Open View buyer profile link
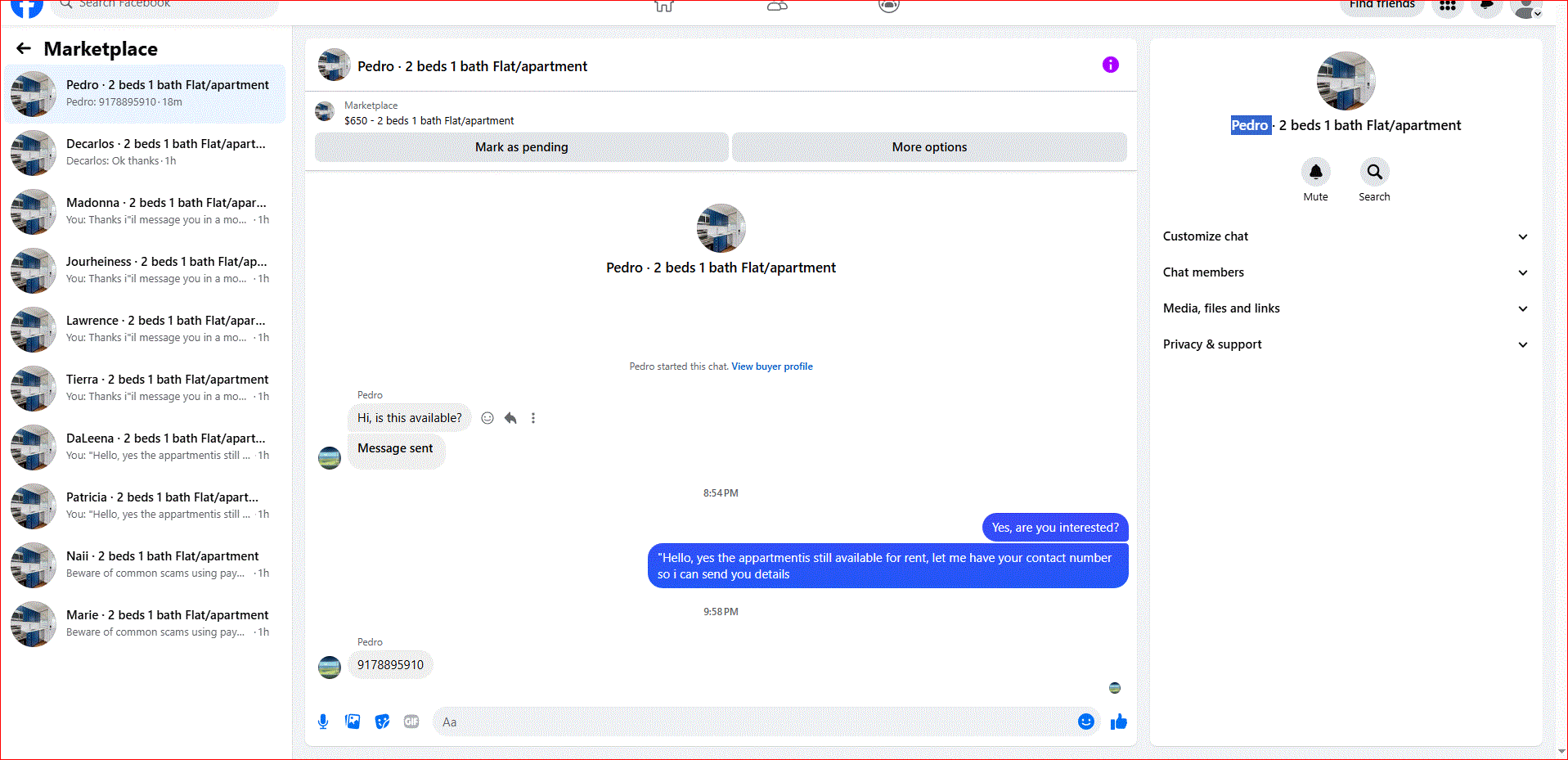Screen dimensions: 1568x760 coord(771,367)
